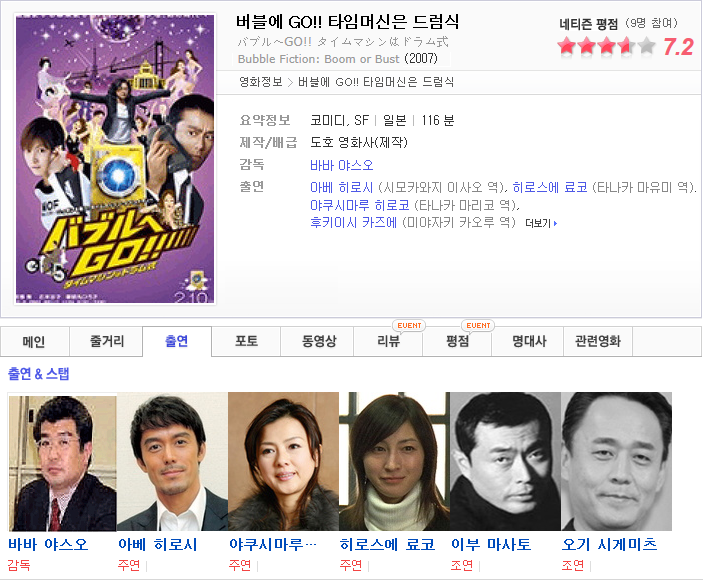703x581 pixels.
Task: Click the star rating icons
Action: coord(606,46)
